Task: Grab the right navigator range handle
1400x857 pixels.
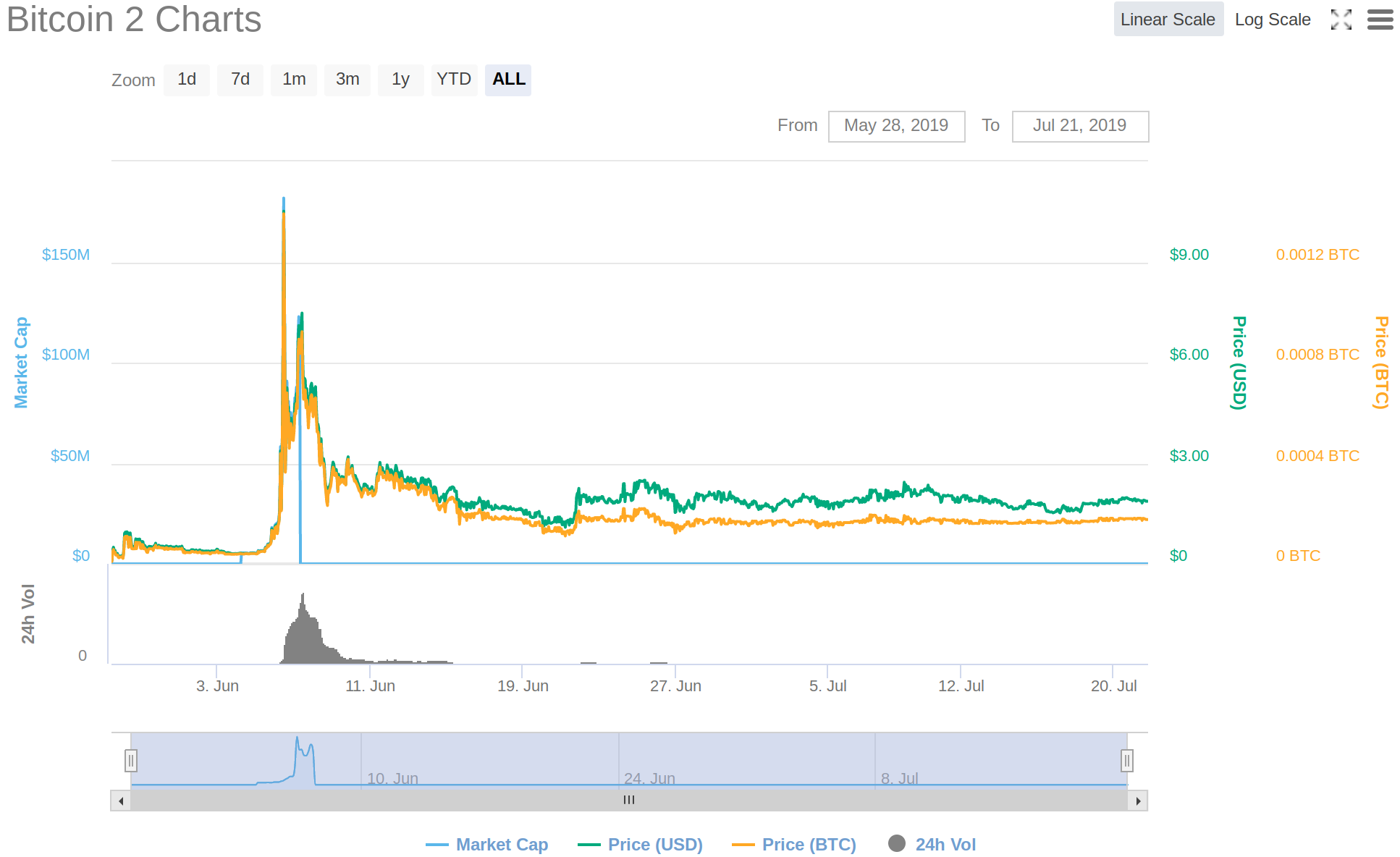Action: coord(1127,761)
